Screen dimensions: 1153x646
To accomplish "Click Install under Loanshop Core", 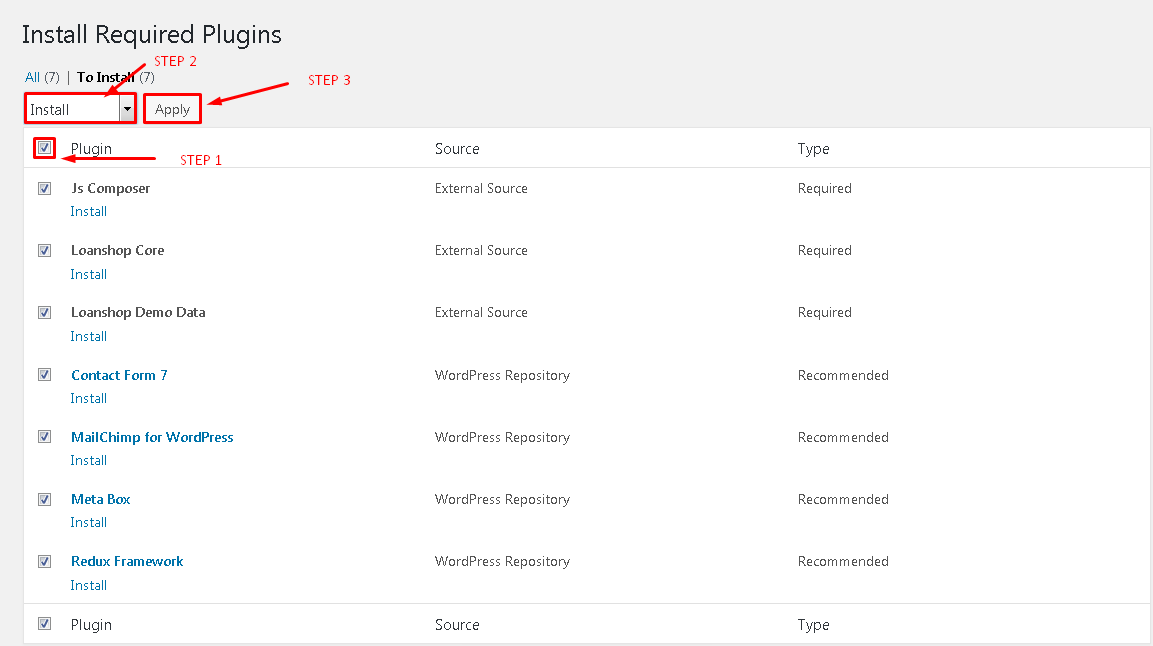I will tap(88, 274).
